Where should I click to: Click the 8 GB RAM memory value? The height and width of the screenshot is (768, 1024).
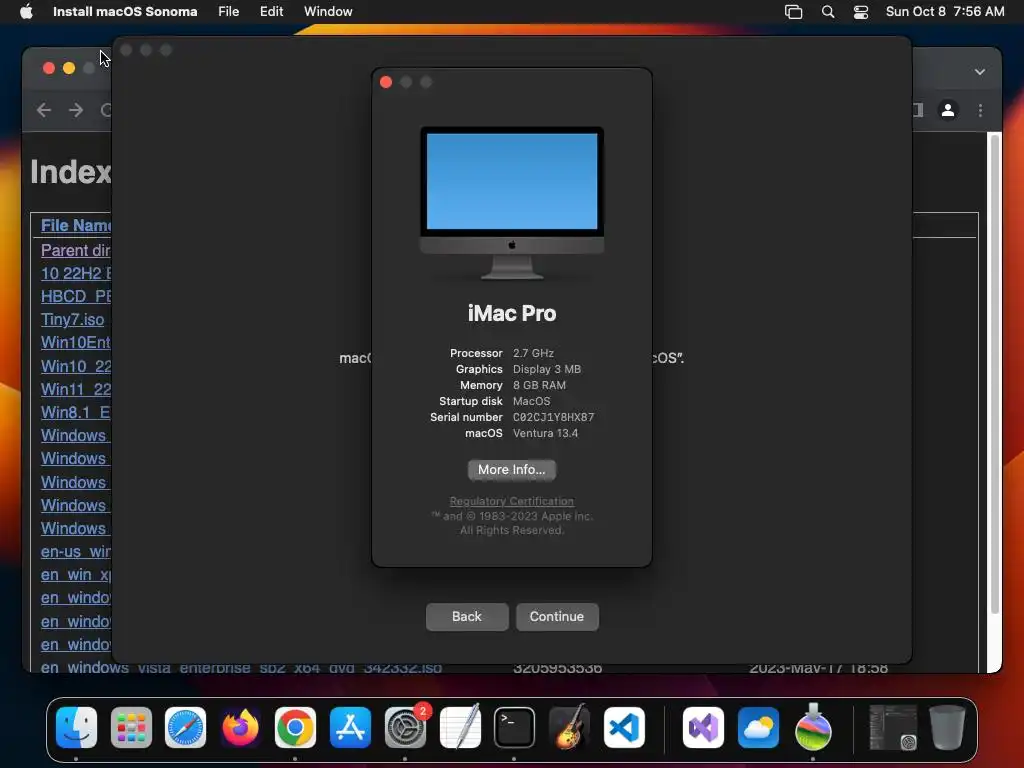539,385
